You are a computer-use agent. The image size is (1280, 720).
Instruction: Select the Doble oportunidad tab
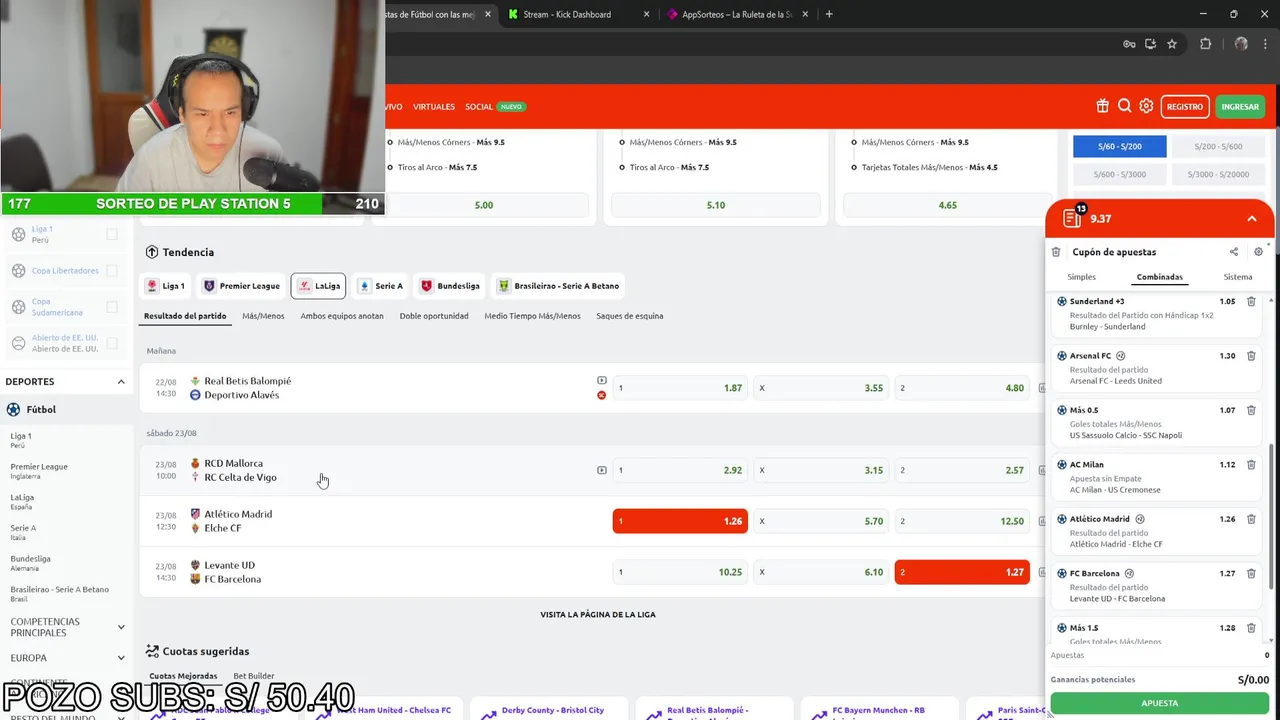coord(434,316)
